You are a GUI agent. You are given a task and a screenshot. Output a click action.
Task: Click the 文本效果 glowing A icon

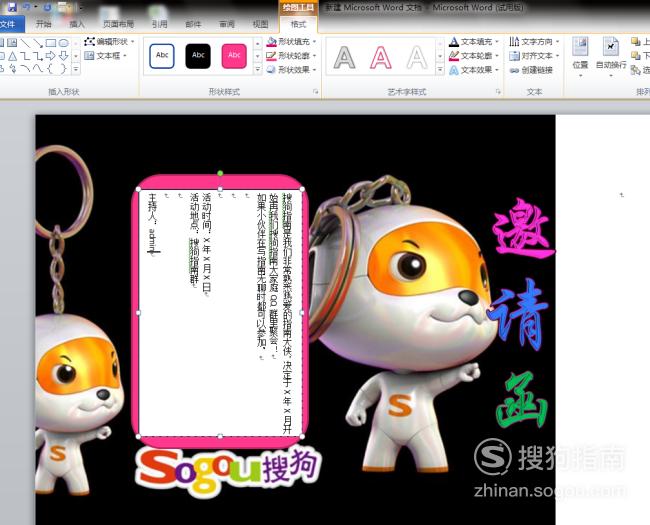point(454,70)
